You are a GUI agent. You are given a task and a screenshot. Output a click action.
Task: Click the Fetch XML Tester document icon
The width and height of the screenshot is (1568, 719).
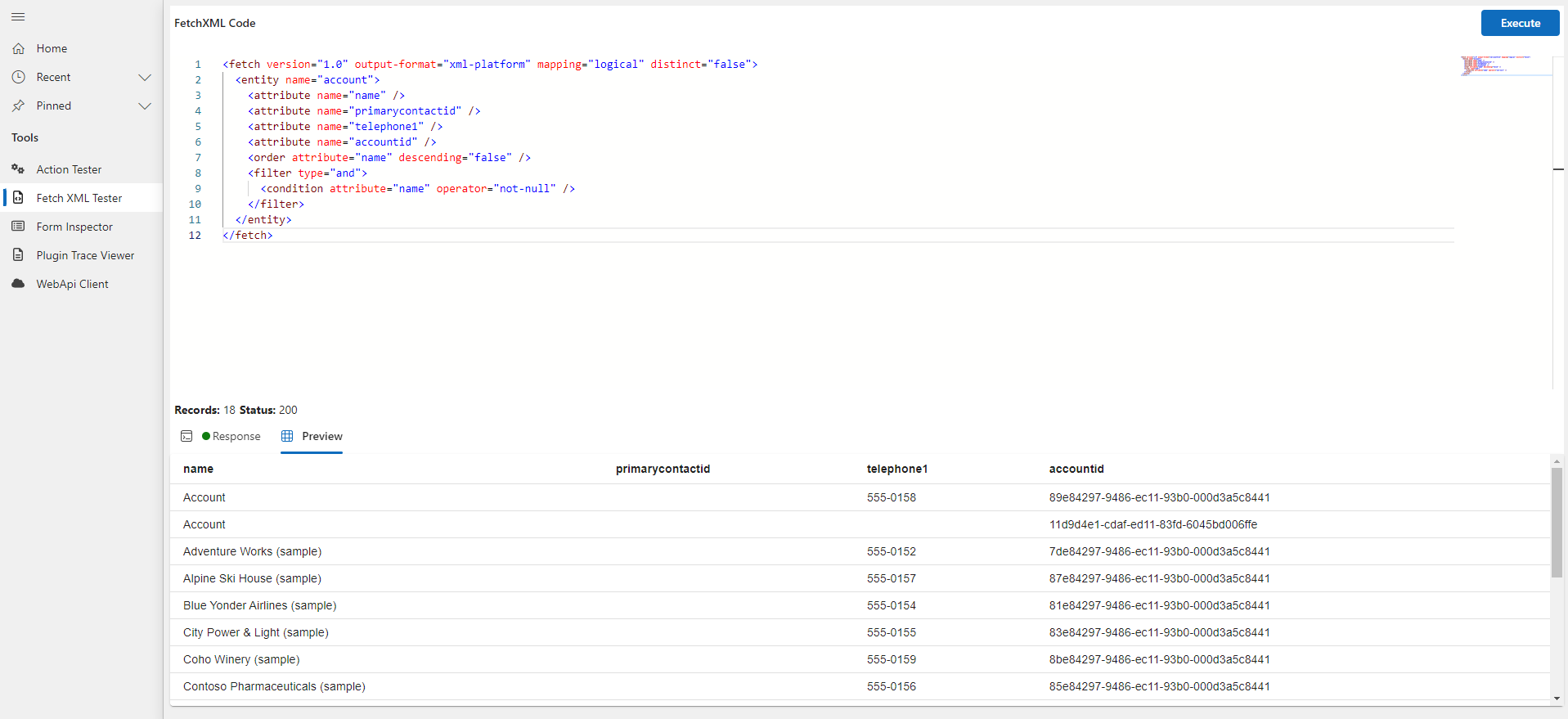click(x=18, y=198)
